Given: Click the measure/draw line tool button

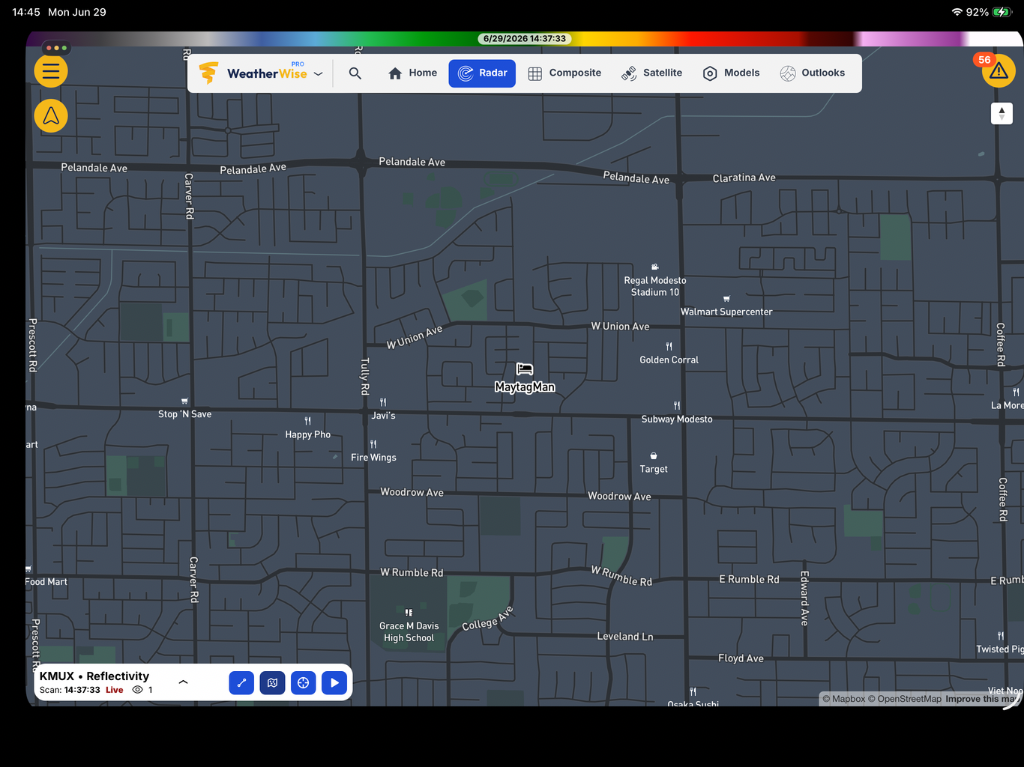Looking at the screenshot, I should [242, 683].
